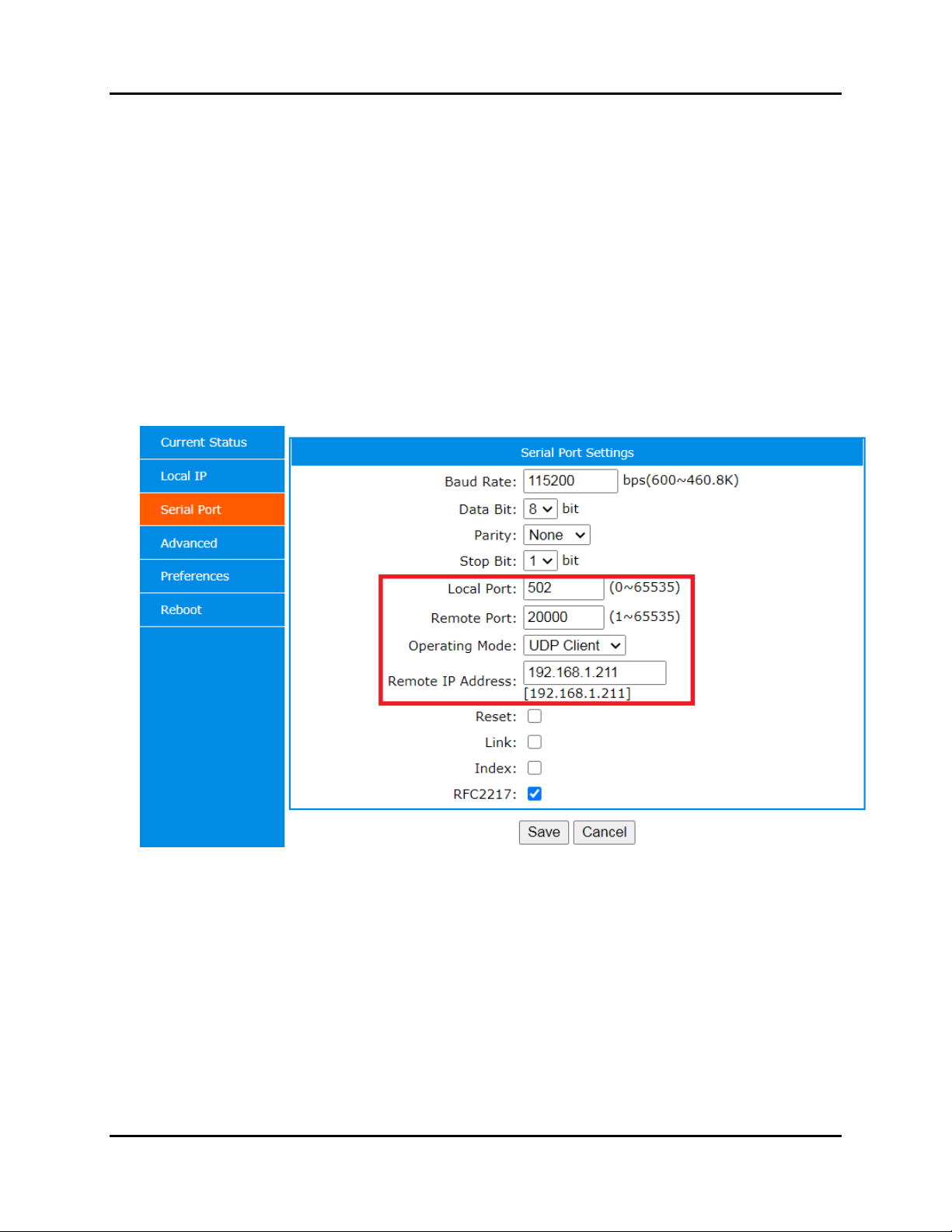Click the Remote IP Address field
952x1232 pixels.
(595, 672)
